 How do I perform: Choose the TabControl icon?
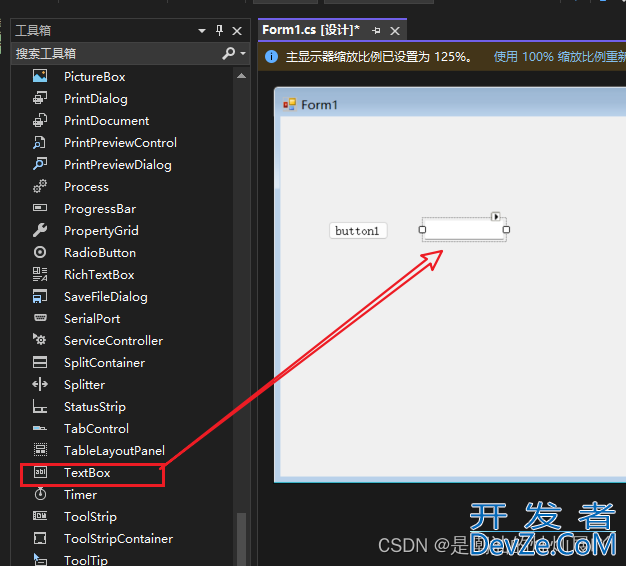tap(40, 428)
